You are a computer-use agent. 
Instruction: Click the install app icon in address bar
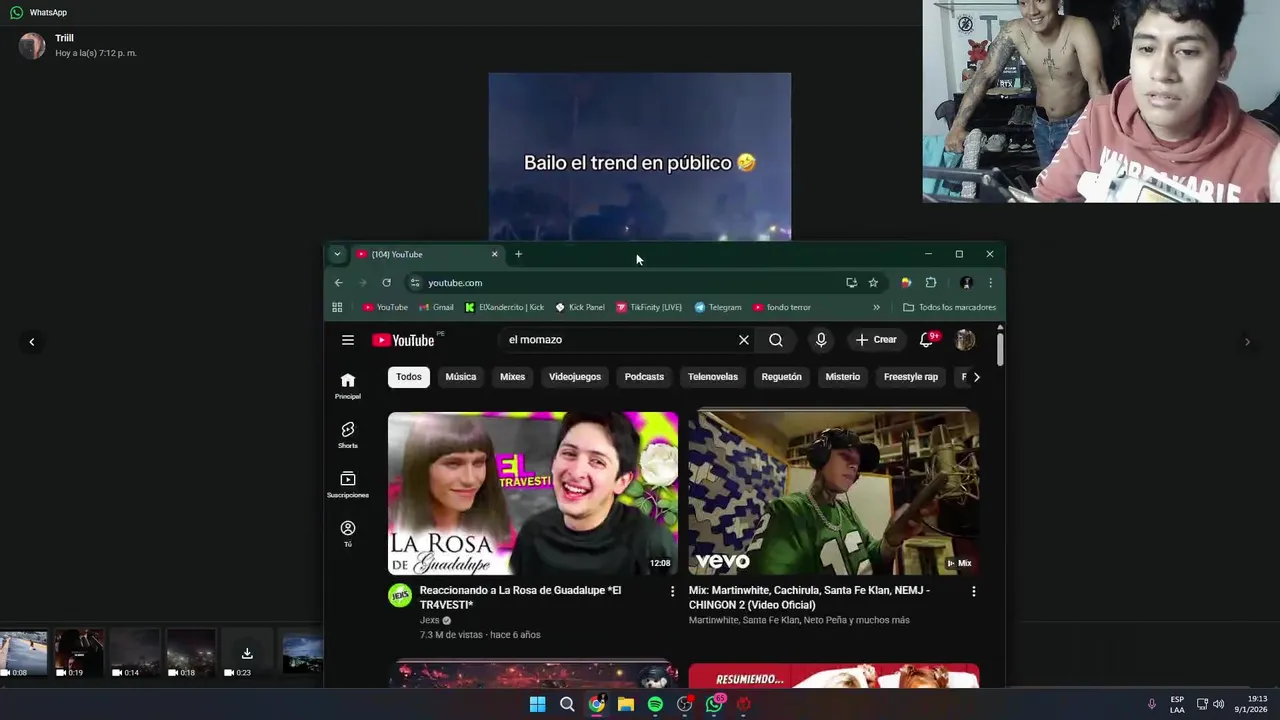(851, 283)
